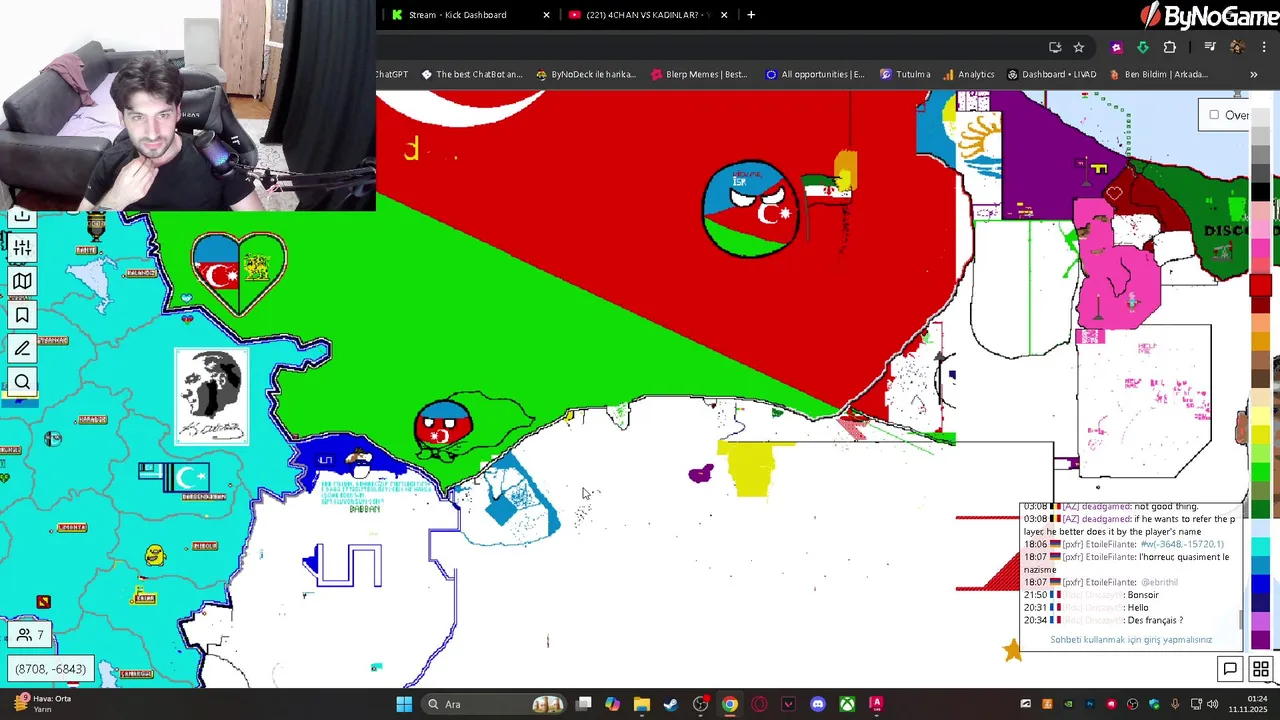Click the install app icon in the address bar
Viewport: 1280px width, 720px height.
coord(1055,47)
